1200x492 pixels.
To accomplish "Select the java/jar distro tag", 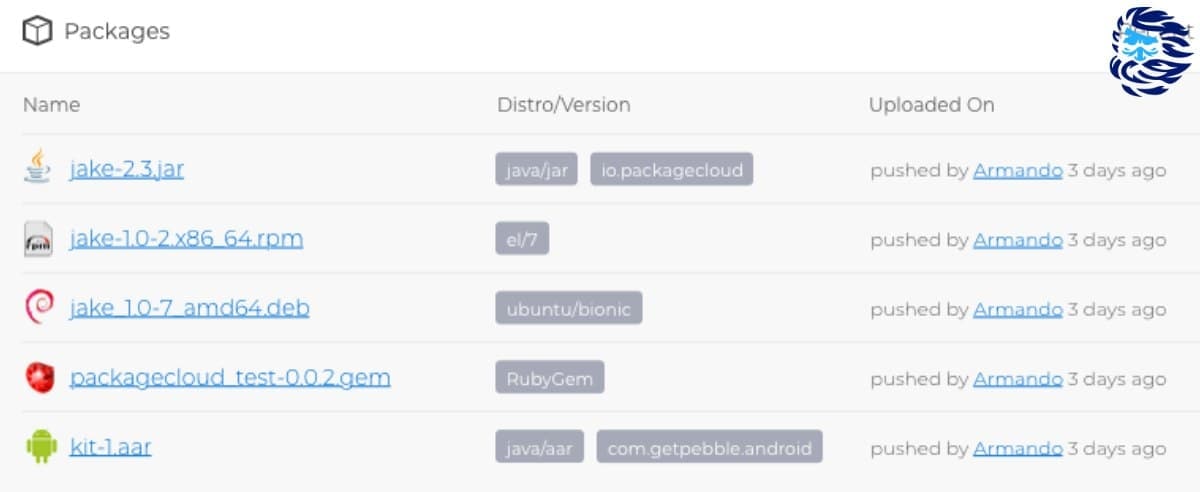I will point(536,170).
